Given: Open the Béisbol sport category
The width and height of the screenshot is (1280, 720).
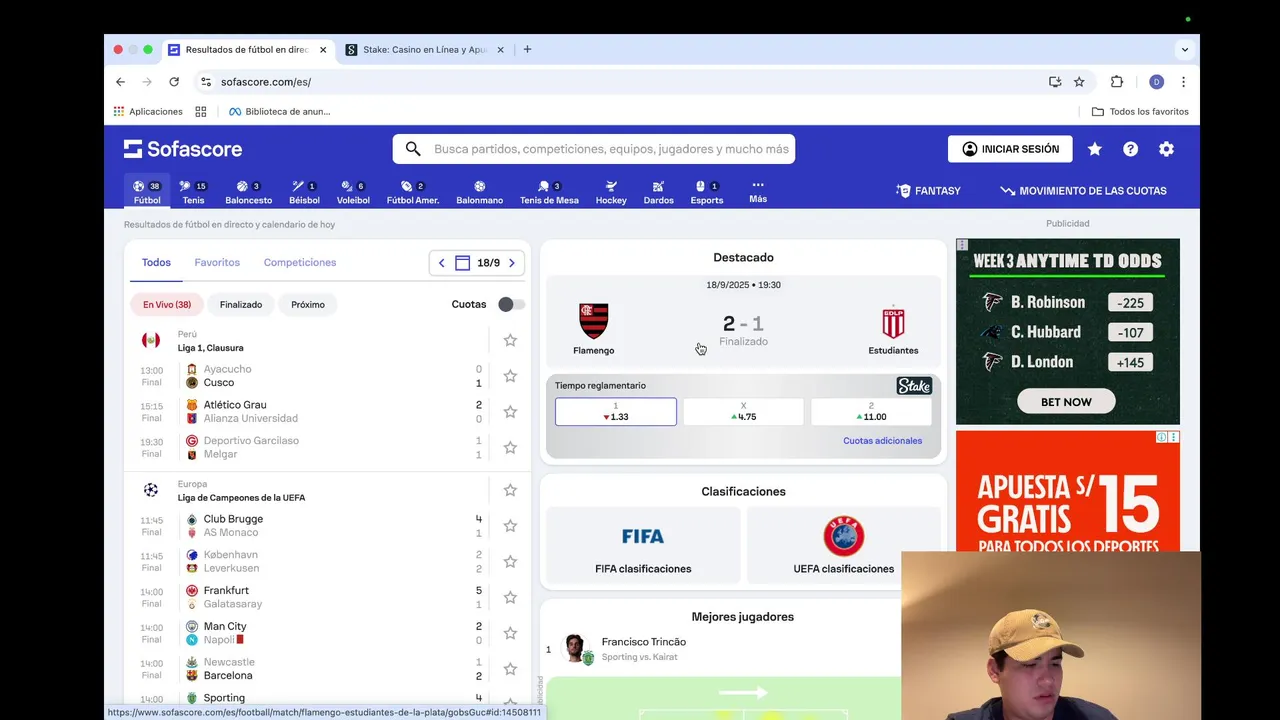Looking at the screenshot, I should coord(304,192).
